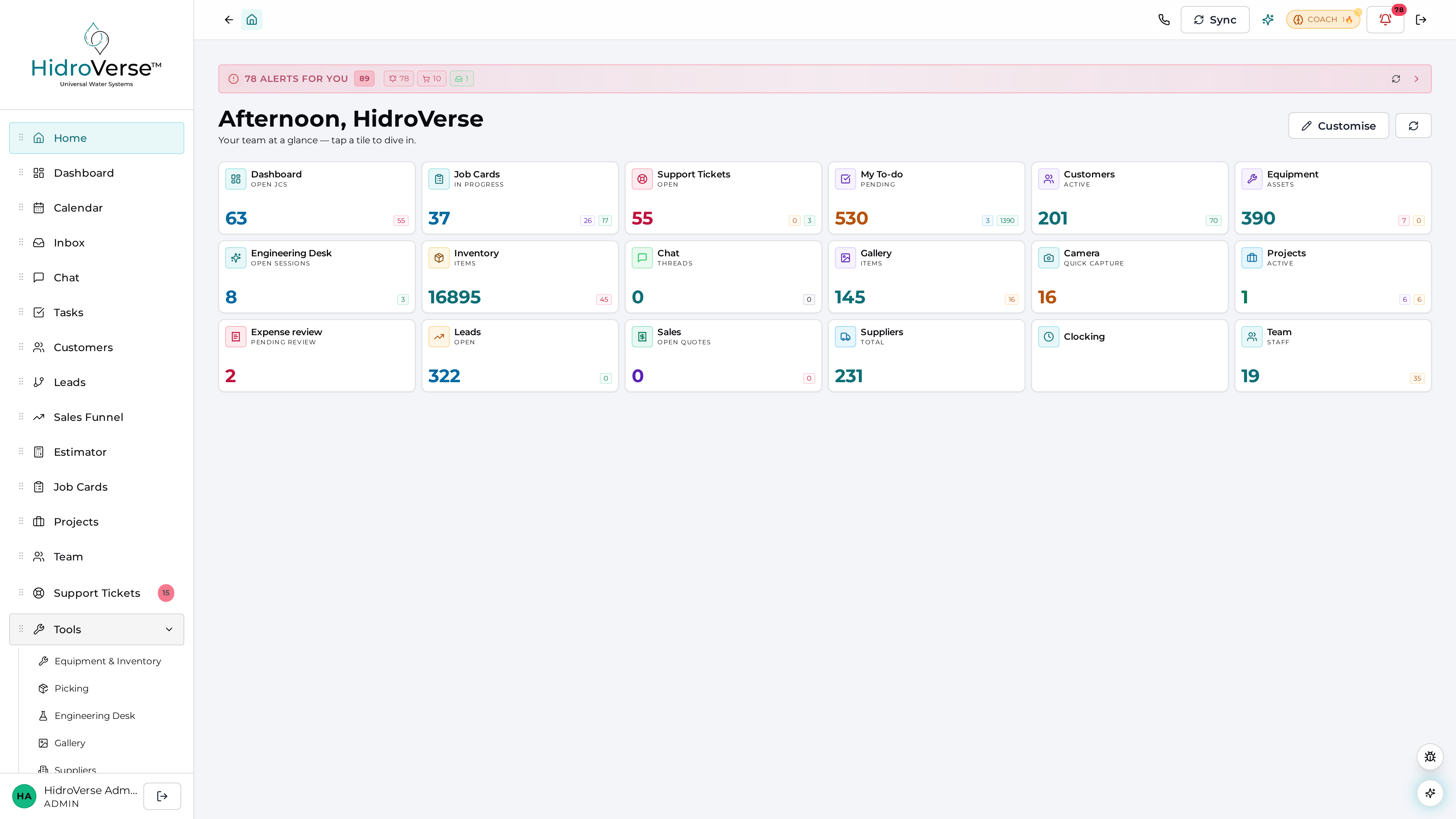Click the 1 inbox alerts chip
This screenshot has height=819, width=1456.
tap(462, 78)
